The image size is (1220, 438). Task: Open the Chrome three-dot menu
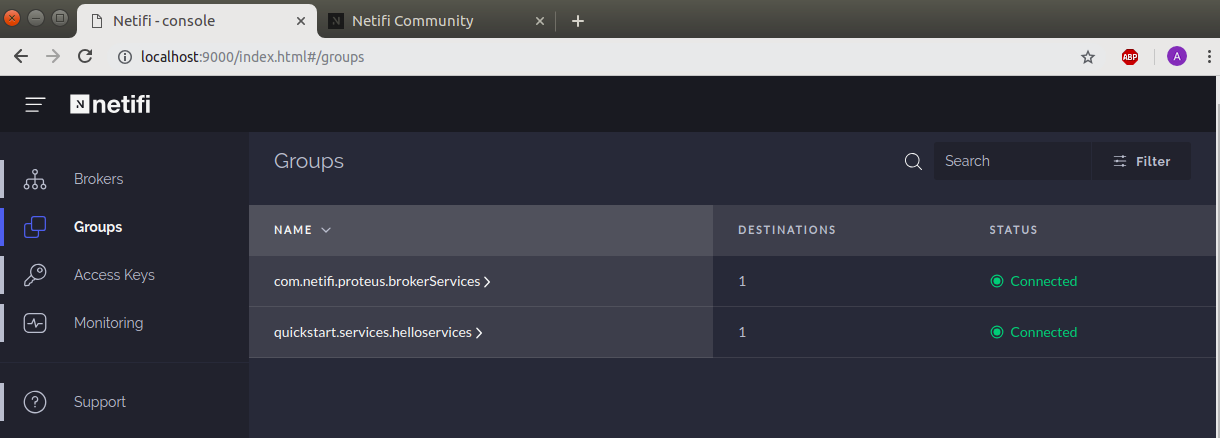tap(1210, 57)
